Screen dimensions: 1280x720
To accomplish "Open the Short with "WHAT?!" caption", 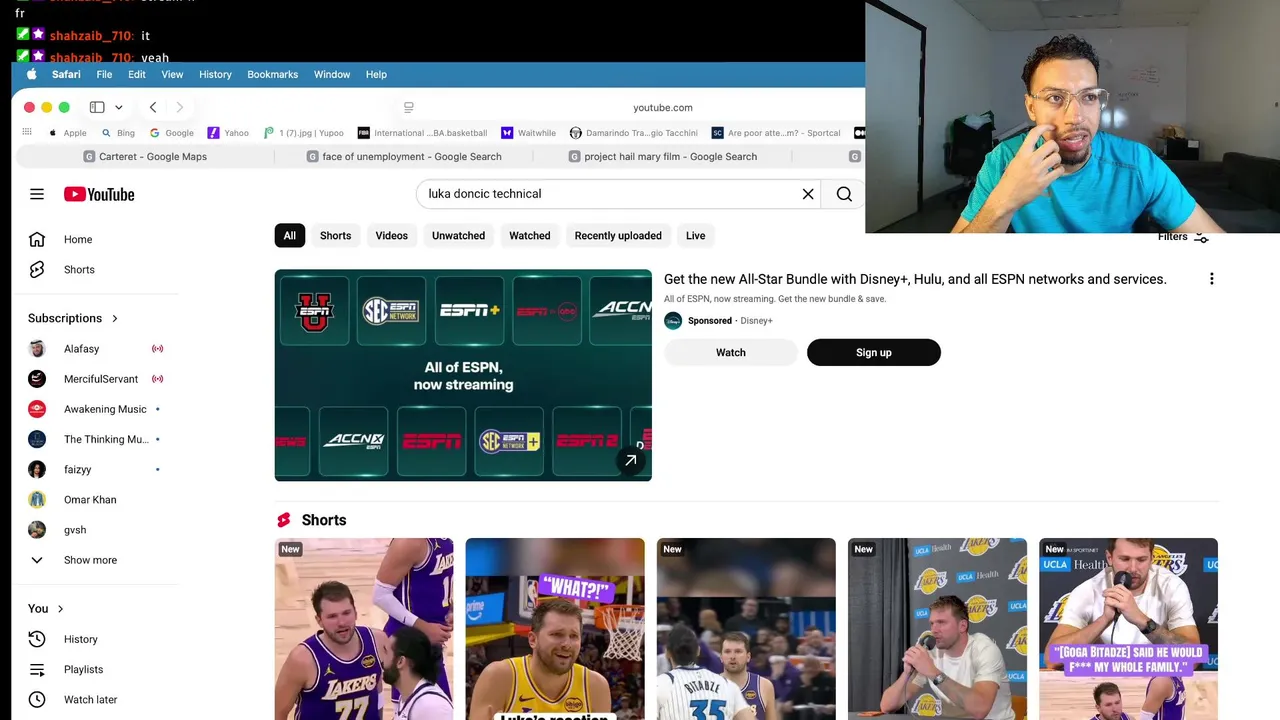I will click(555, 629).
